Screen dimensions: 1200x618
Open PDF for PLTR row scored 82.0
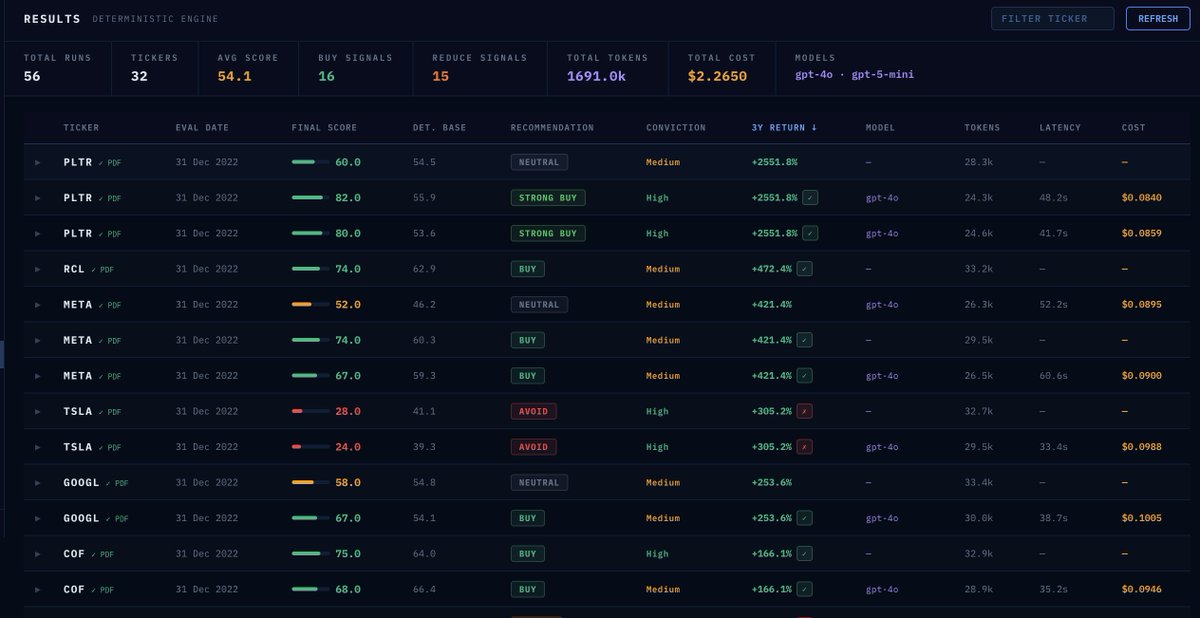[x=109, y=198]
